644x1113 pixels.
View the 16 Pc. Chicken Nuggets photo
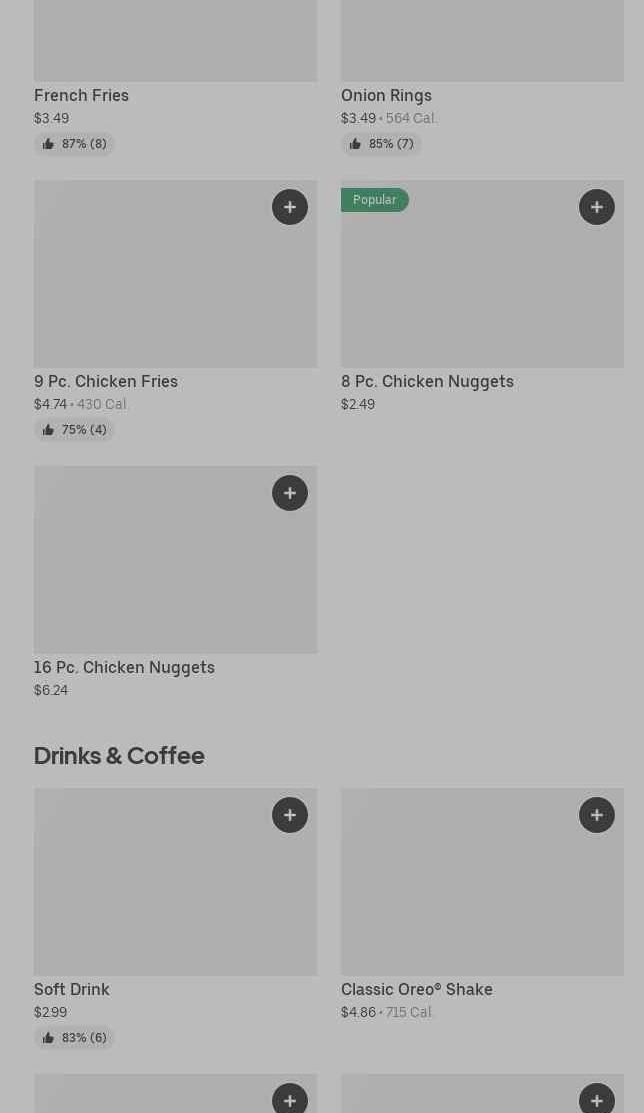click(175, 560)
